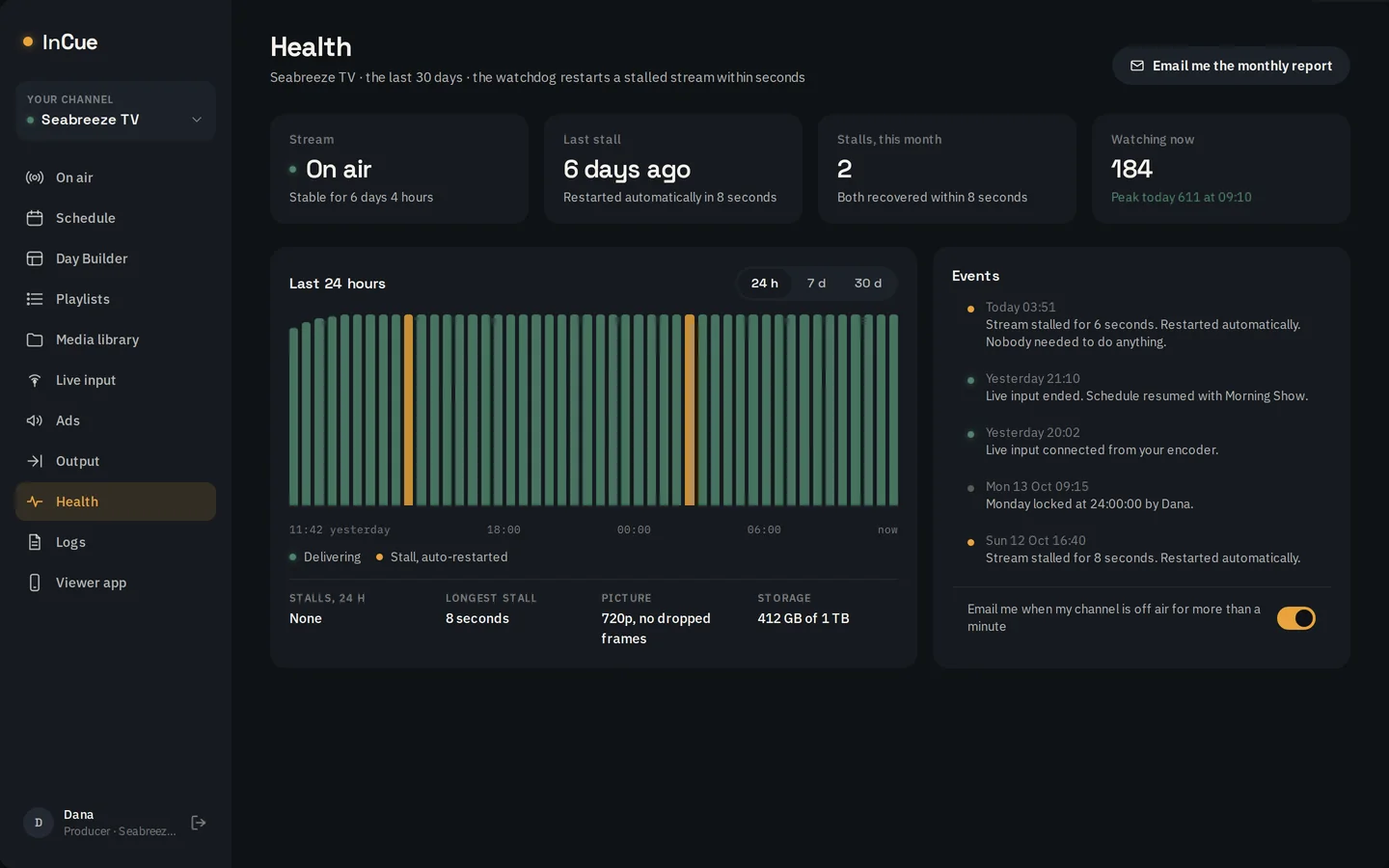Click the Watching now card showing 184
Image resolution: width=1389 pixels, height=868 pixels.
pos(1221,169)
